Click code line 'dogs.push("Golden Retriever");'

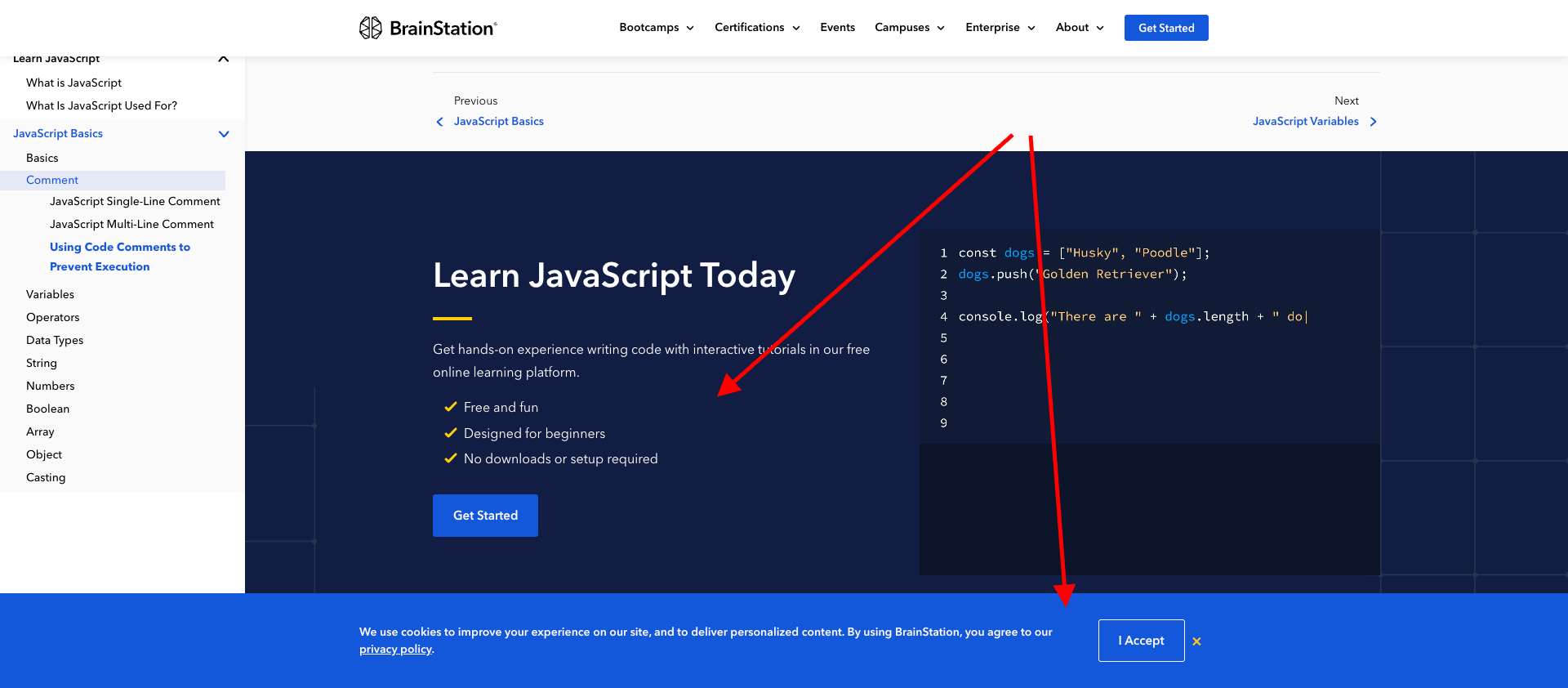tap(1072, 275)
